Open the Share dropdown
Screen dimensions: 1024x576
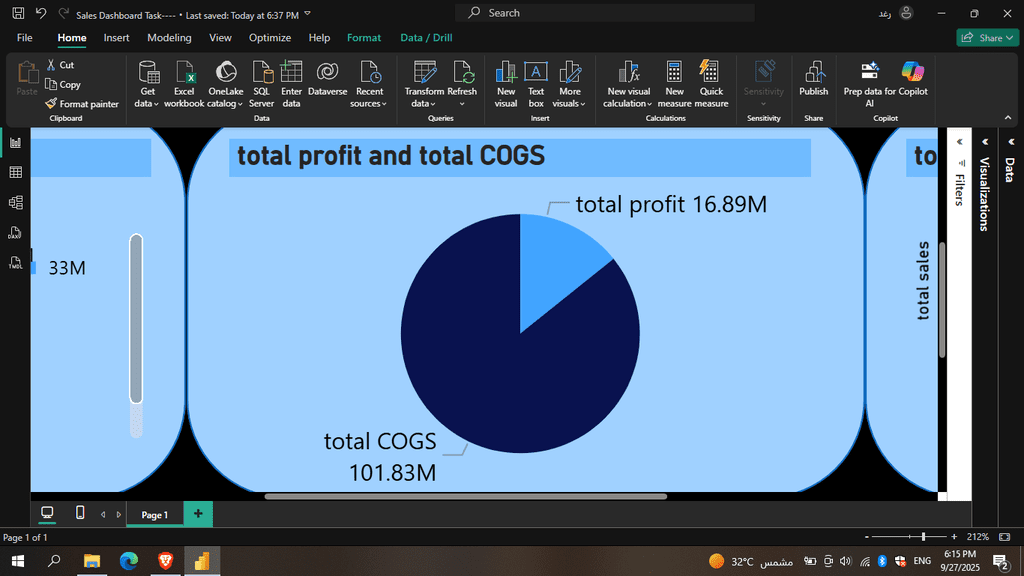point(987,38)
